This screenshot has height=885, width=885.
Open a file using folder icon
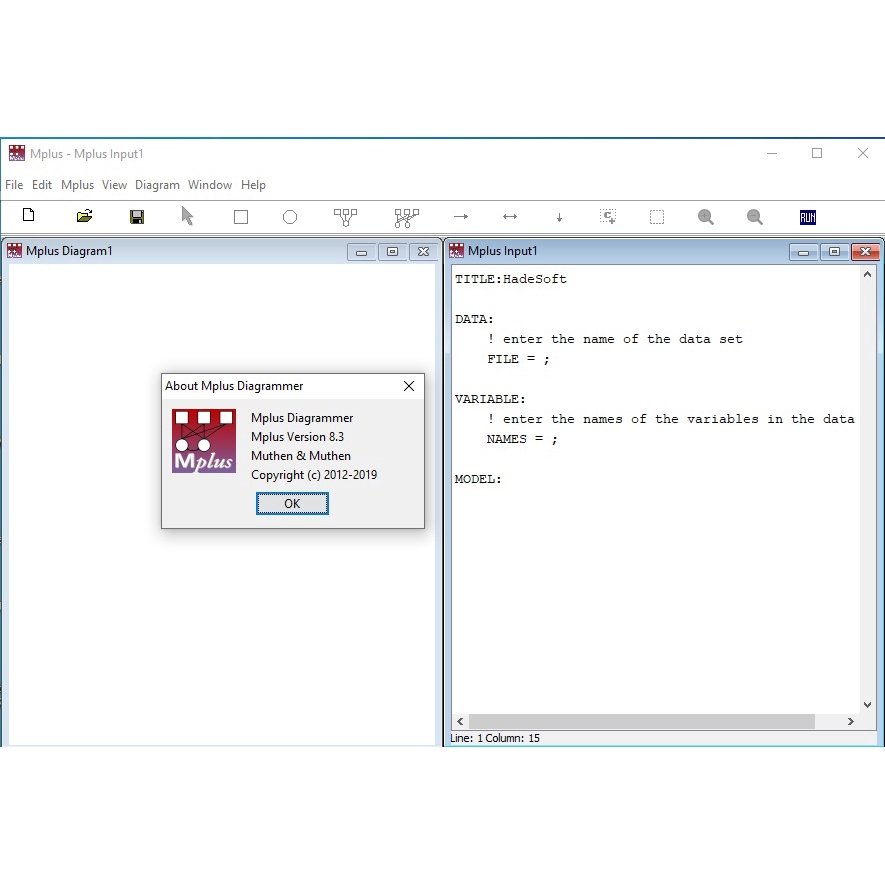[85, 216]
